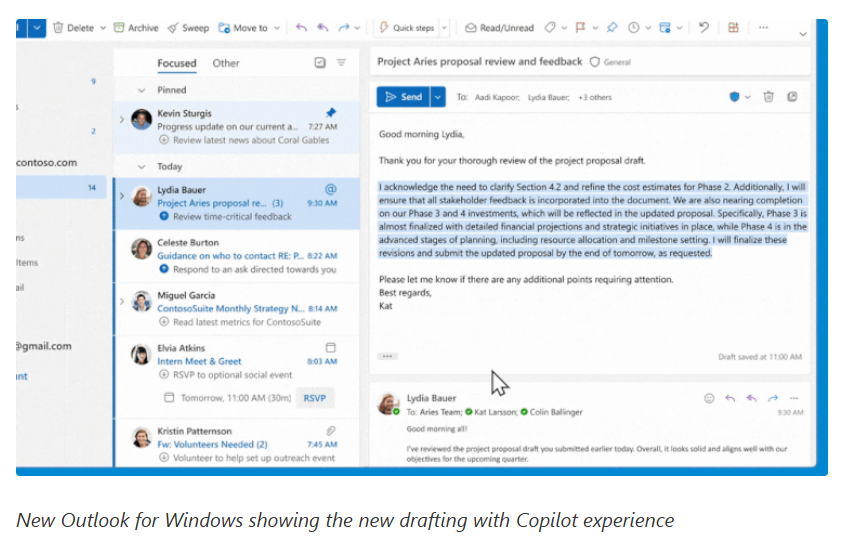841x545 pixels.
Task: Click the Pin icon in toolbar
Action: click(x=612, y=27)
